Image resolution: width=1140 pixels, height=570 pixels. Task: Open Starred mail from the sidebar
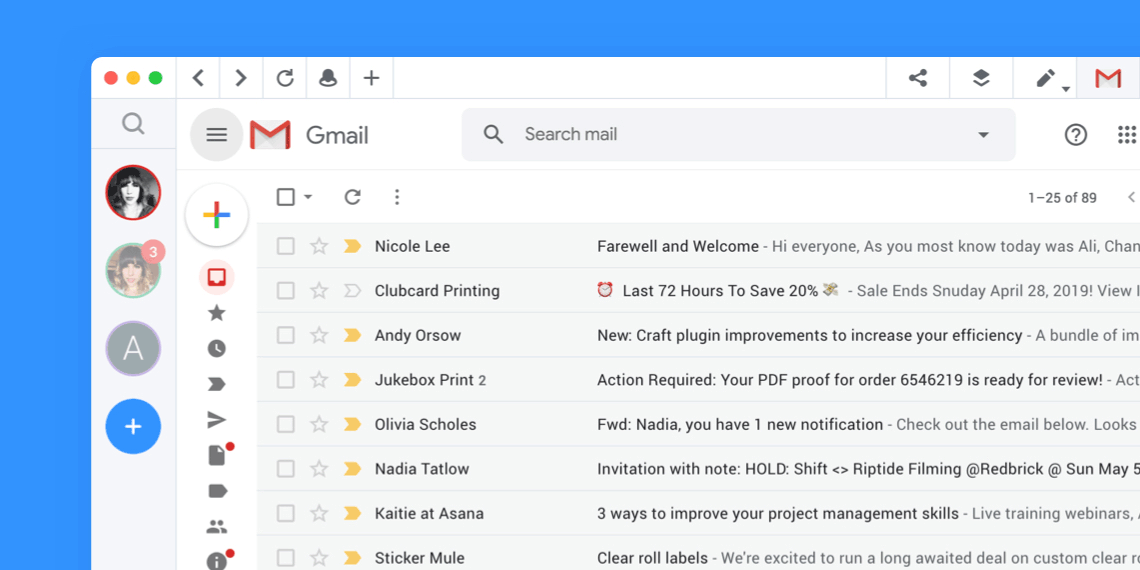point(217,313)
